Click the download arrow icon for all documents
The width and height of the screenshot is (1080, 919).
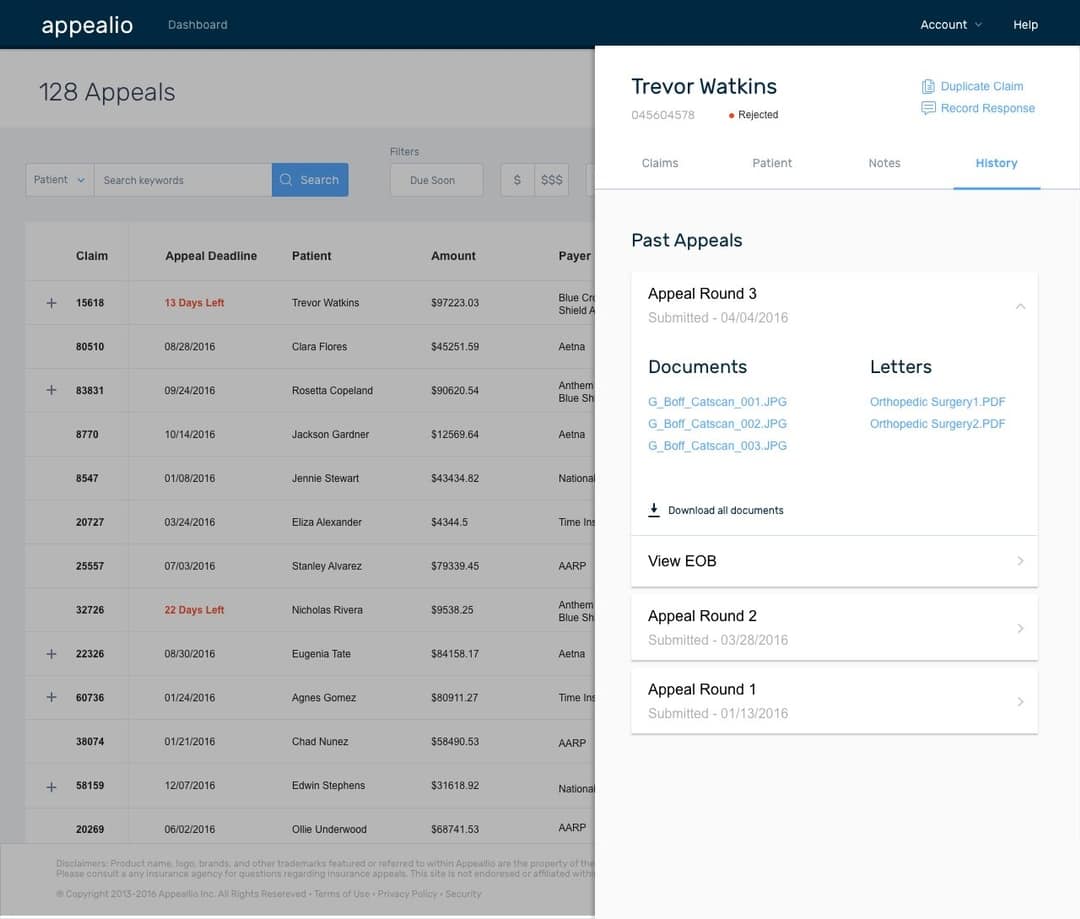[654, 510]
